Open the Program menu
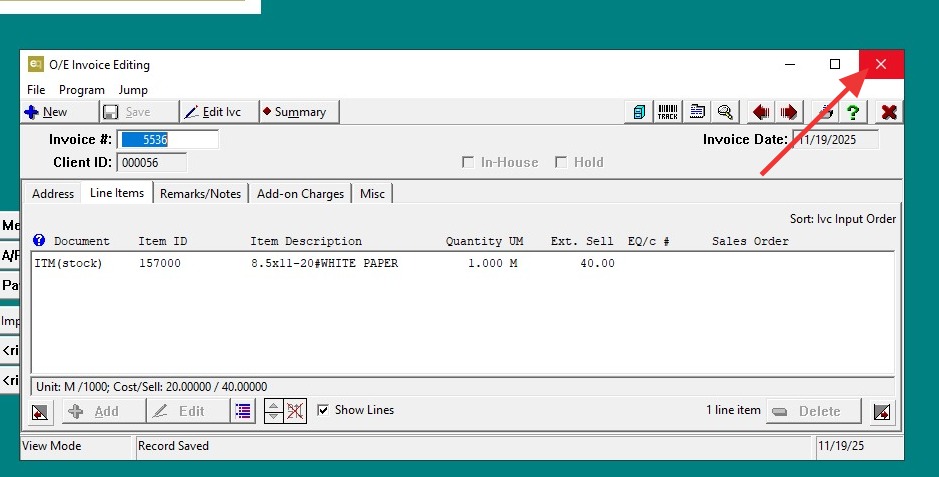The width and height of the screenshot is (939, 477). (81, 90)
